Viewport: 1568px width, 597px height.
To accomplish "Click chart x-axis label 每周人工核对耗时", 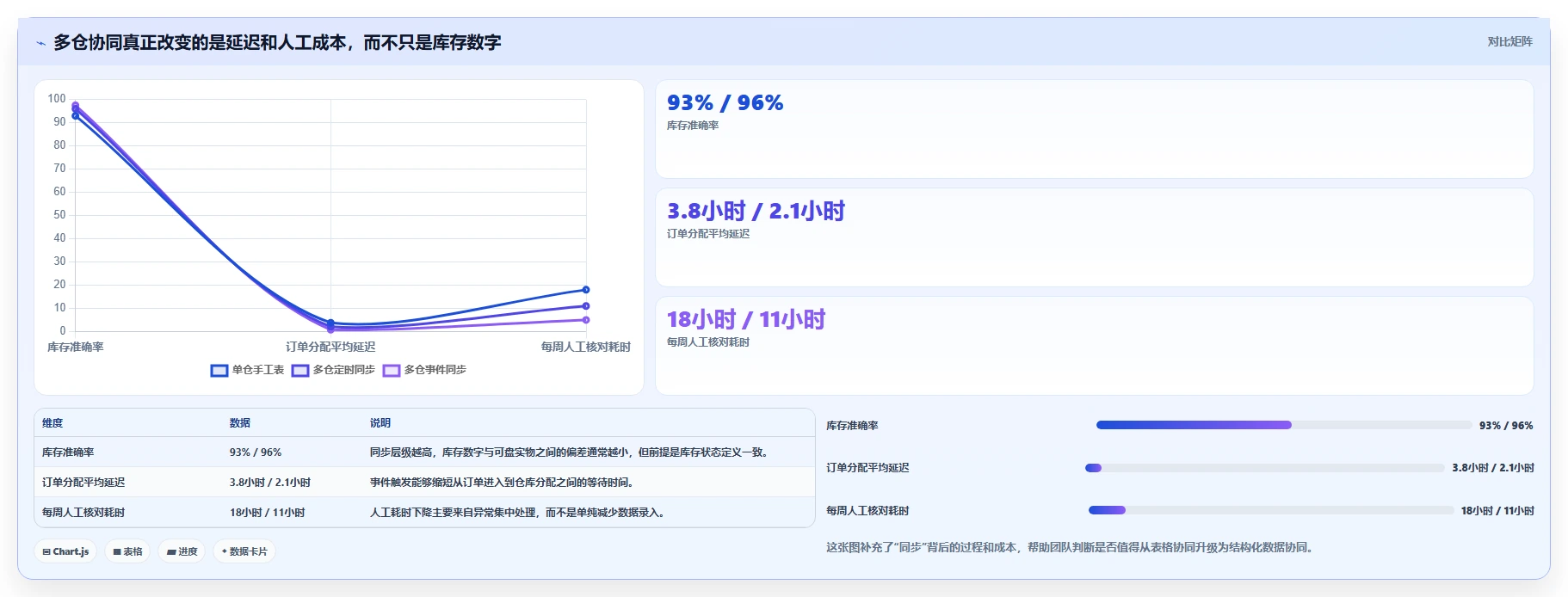I will tap(585, 347).
